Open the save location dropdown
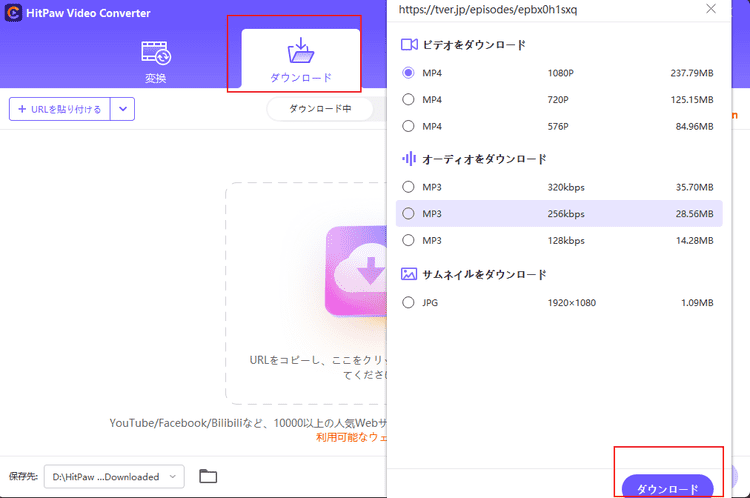 (114, 476)
